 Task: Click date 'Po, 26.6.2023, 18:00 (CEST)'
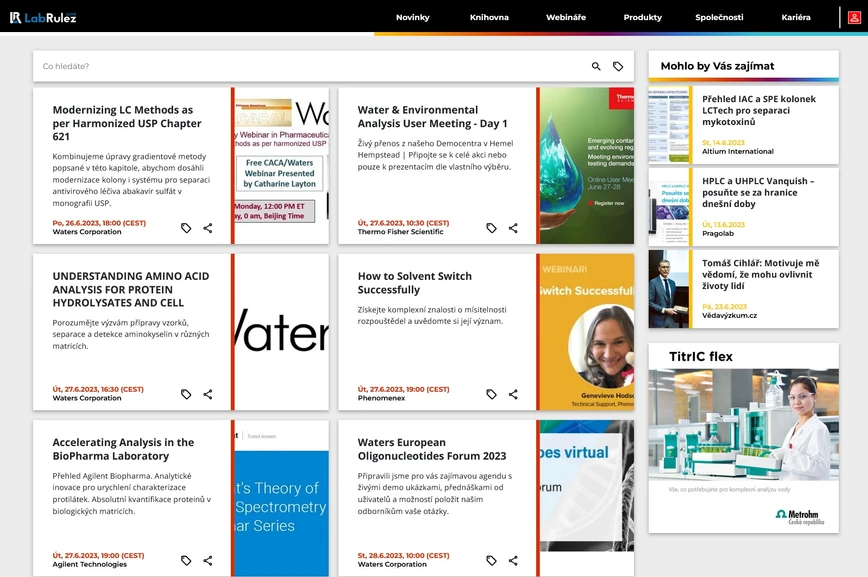pyautogui.click(x=99, y=223)
